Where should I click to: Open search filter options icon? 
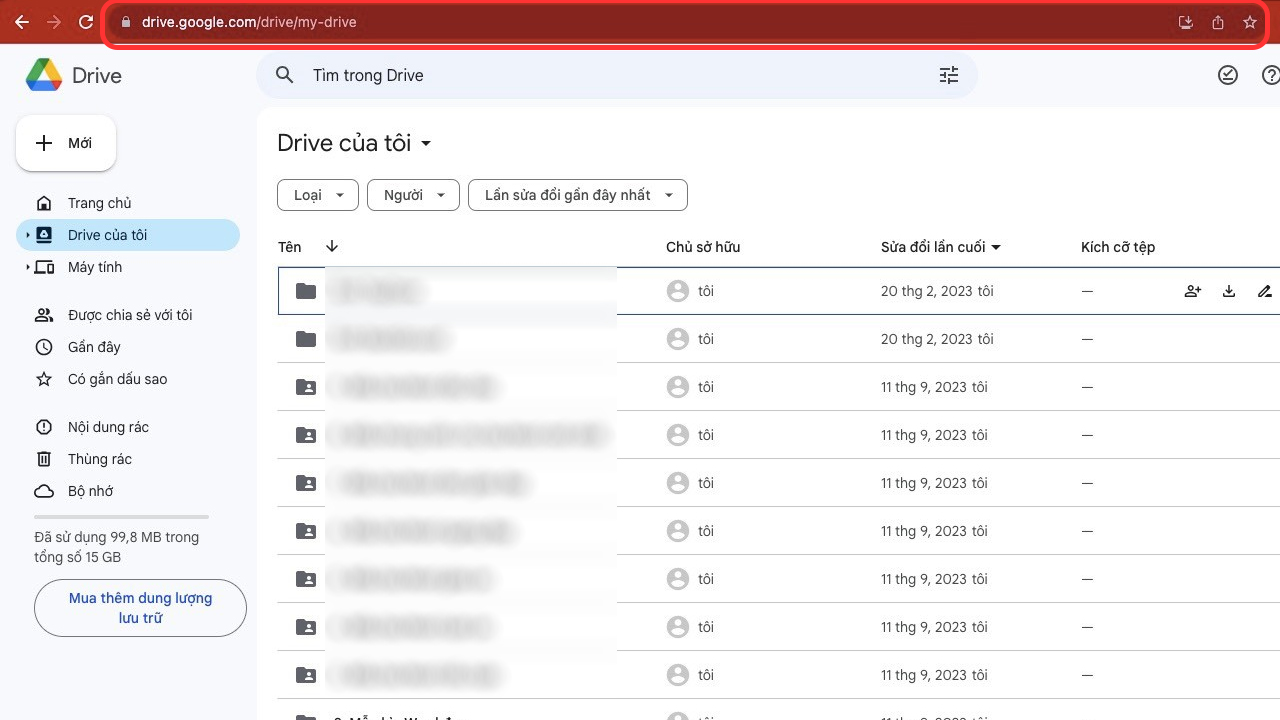click(x=948, y=75)
